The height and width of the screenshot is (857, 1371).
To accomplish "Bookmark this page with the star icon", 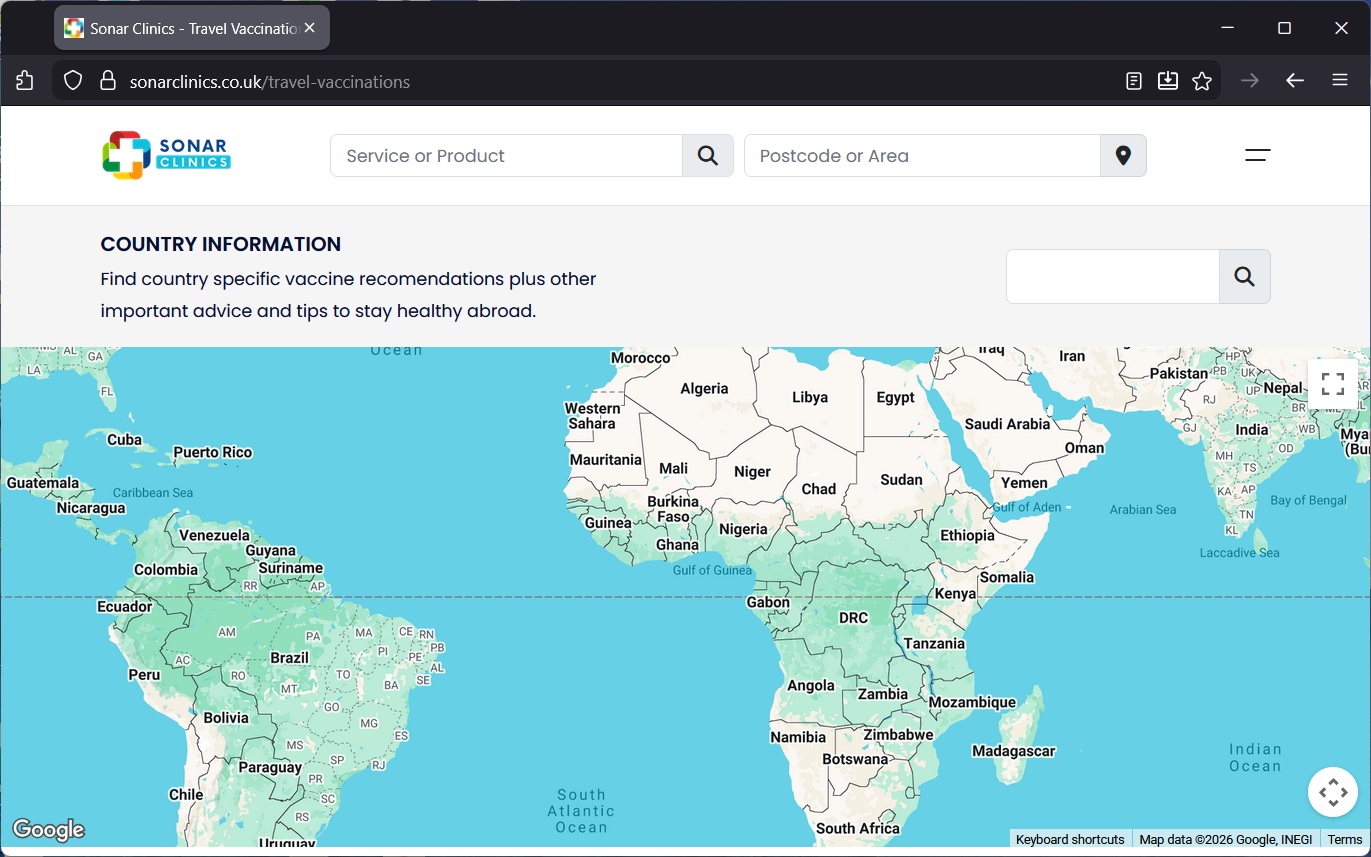I will 1202,81.
